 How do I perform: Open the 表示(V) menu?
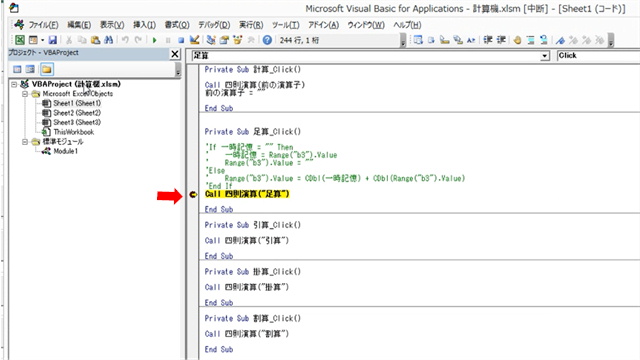(112, 25)
